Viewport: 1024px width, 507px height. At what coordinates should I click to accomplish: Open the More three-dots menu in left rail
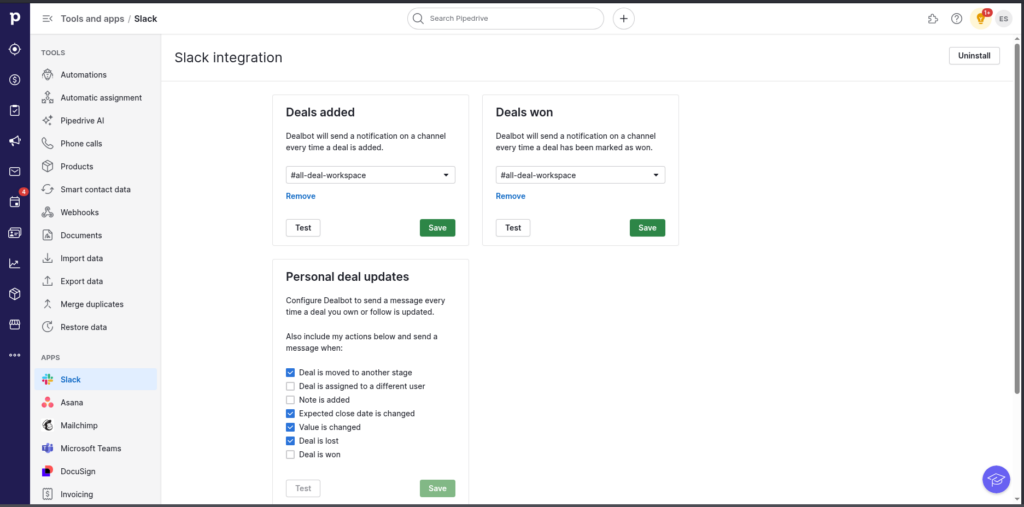(x=14, y=355)
